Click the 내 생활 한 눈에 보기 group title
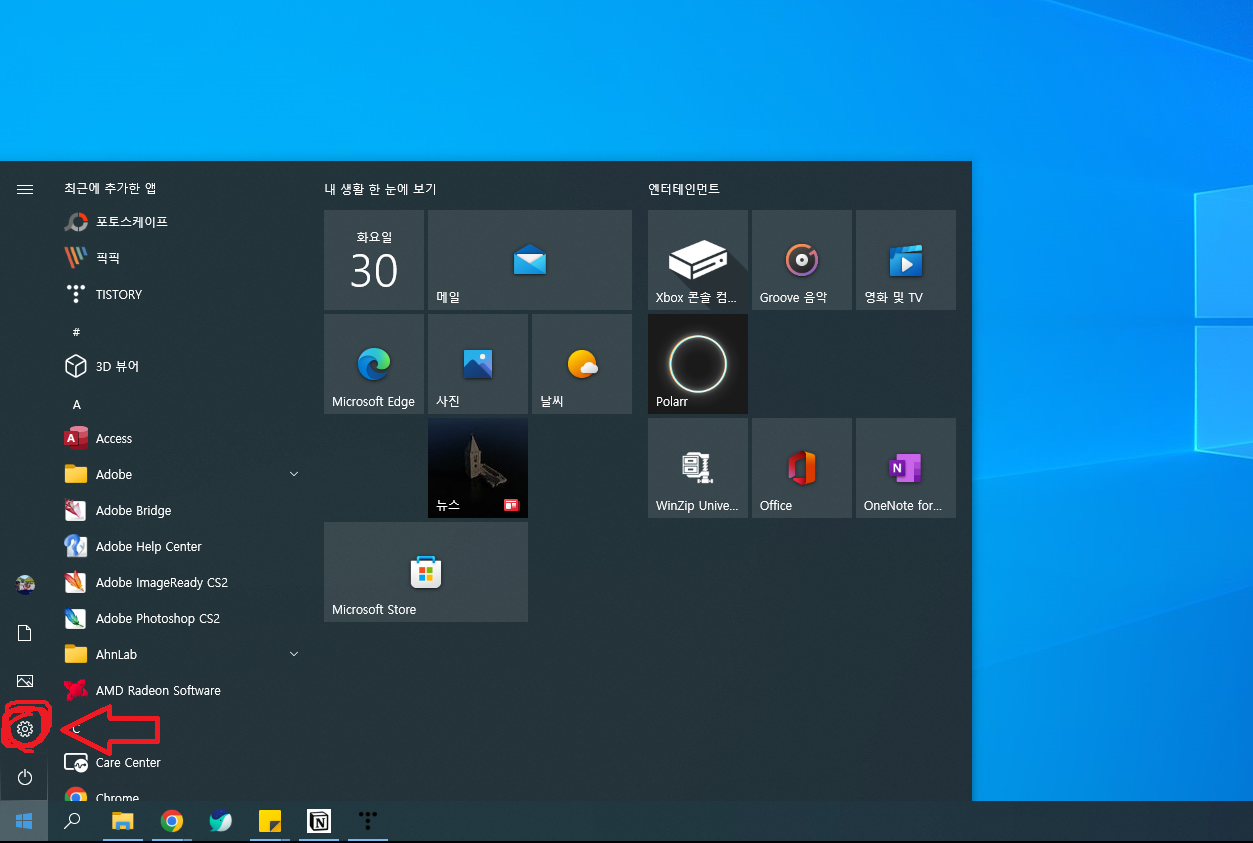The image size is (1253, 843). pos(380,189)
